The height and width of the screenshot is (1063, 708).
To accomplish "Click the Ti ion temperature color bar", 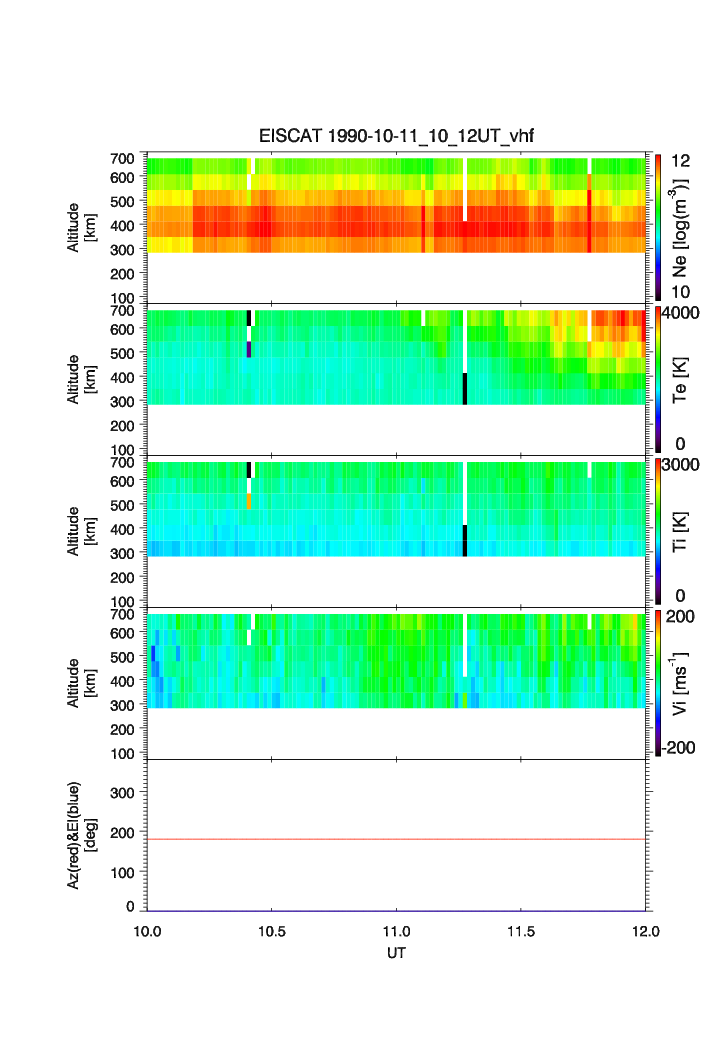I will 658,531.
